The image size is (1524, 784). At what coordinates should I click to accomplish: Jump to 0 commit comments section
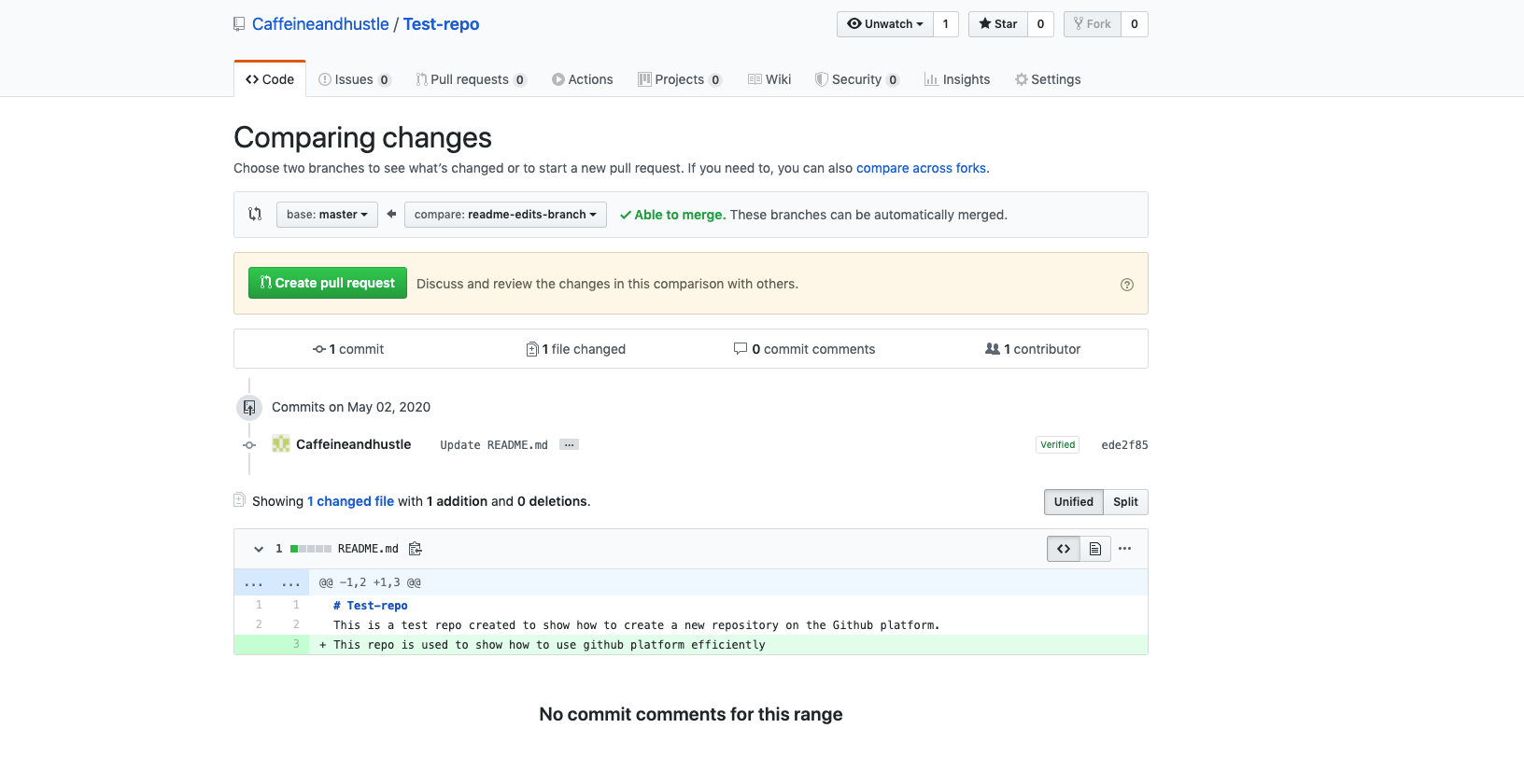click(x=805, y=349)
